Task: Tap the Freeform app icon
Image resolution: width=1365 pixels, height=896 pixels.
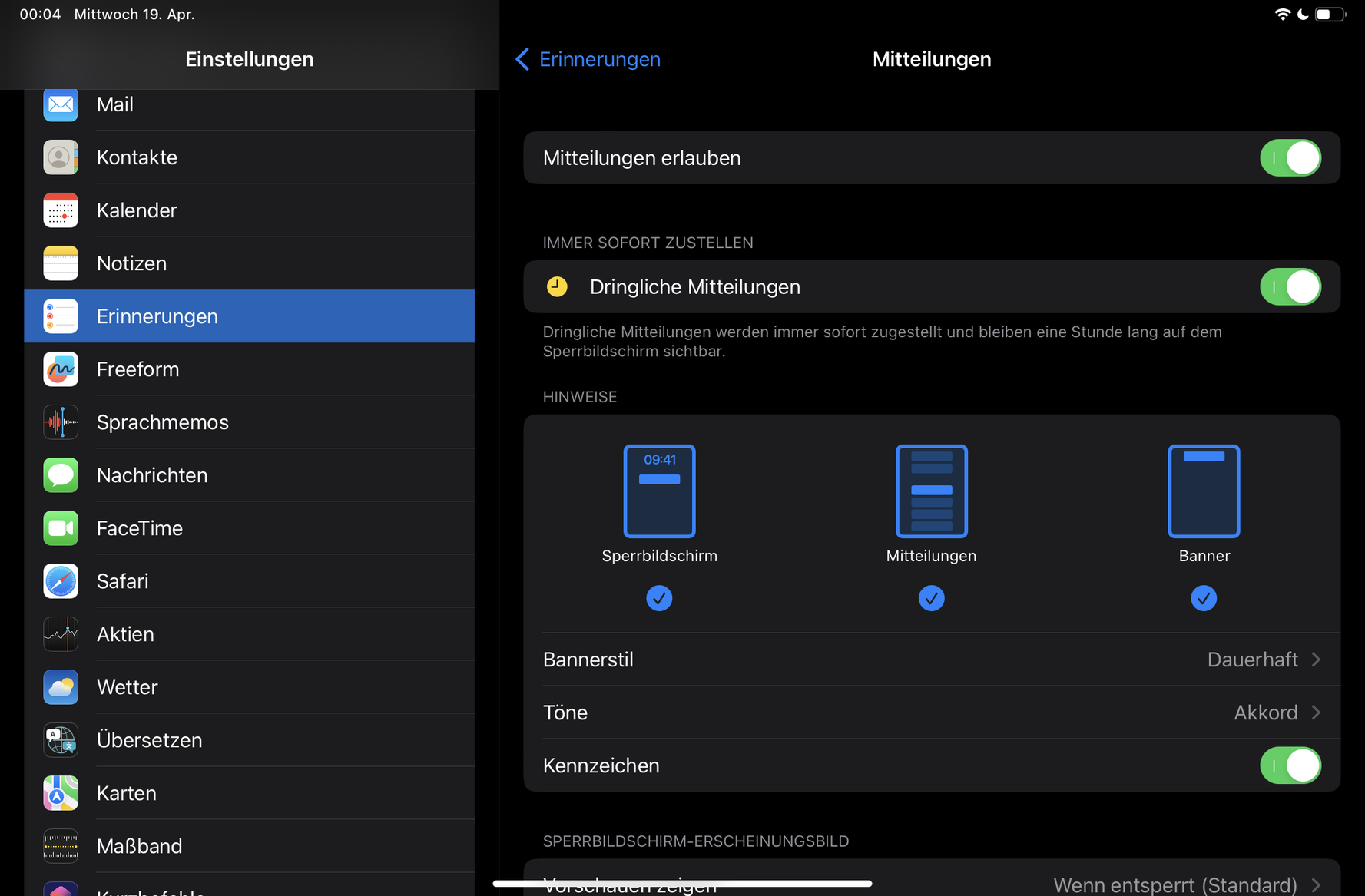Action: pyautogui.click(x=61, y=369)
